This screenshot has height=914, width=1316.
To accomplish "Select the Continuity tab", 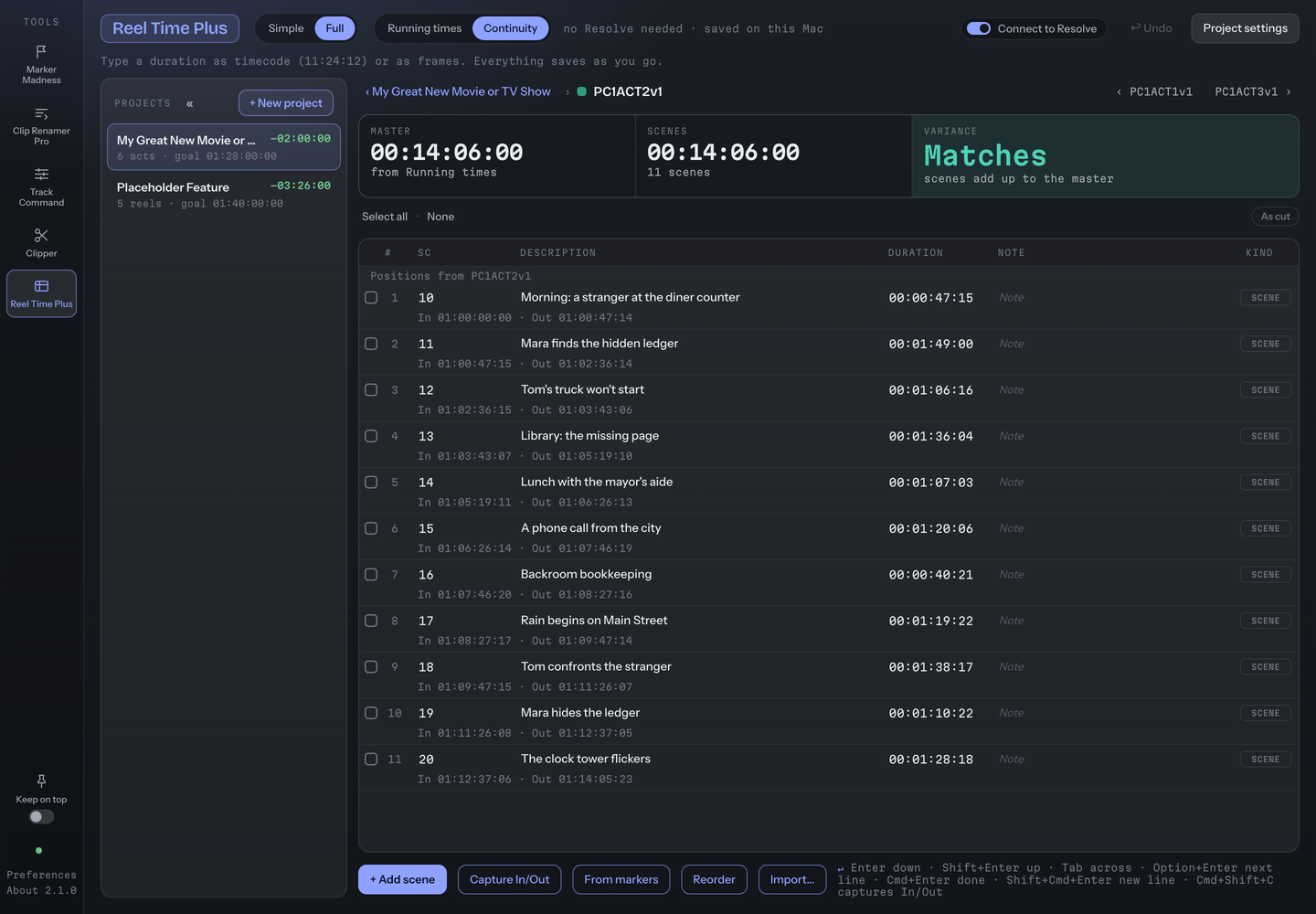I will [x=510, y=28].
